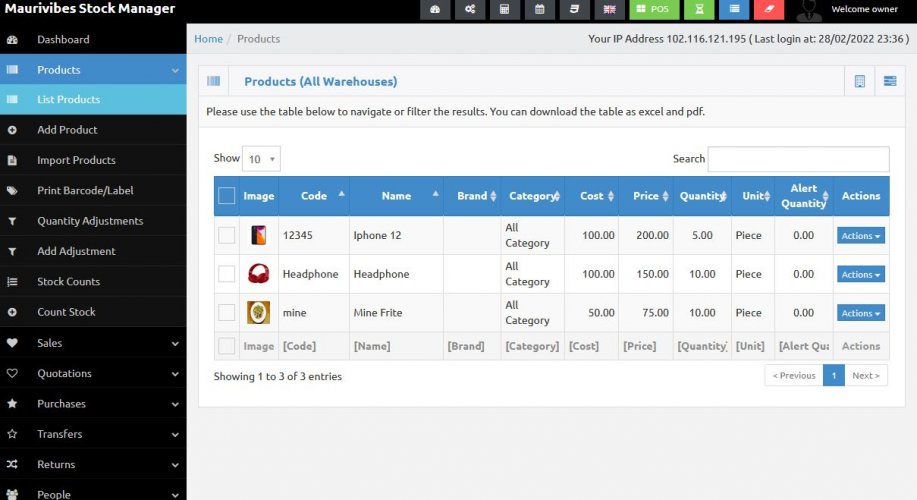This screenshot has width=917, height=500.
Task: Click the green hourglass icon
Action: (x=699, y=9)
